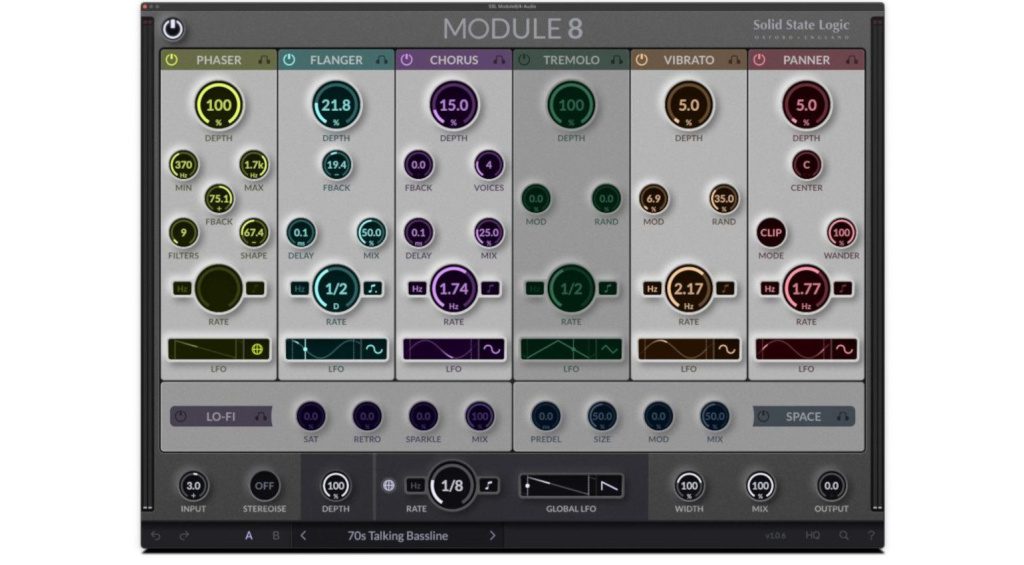Toggle HQ mode

click(812, 536)
